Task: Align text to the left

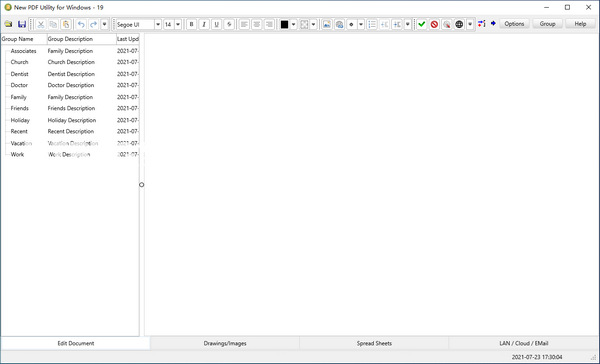Action: click(244, 24)
